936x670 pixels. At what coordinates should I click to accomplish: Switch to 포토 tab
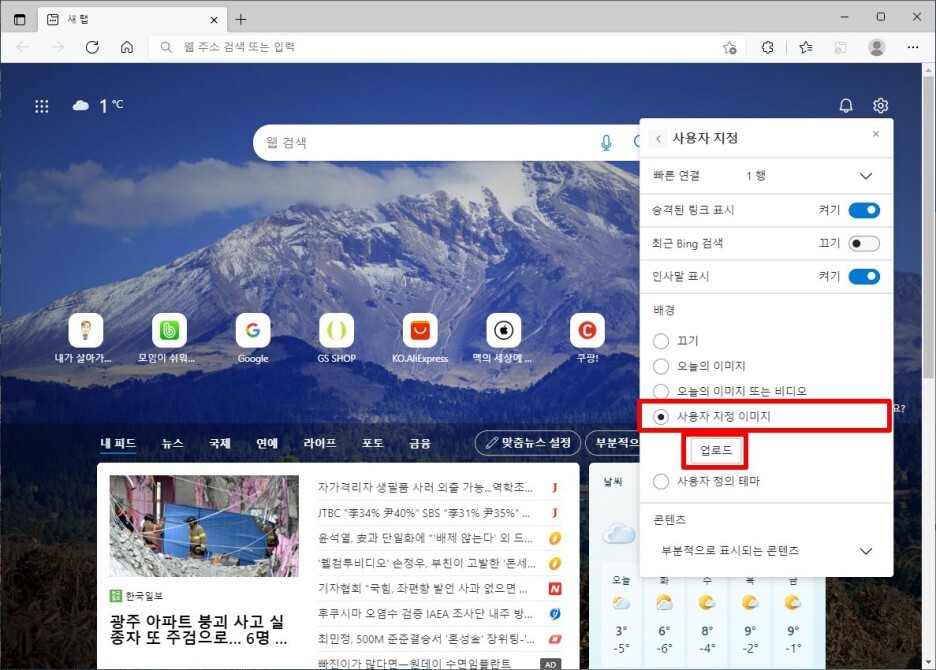tap(372, 444)
